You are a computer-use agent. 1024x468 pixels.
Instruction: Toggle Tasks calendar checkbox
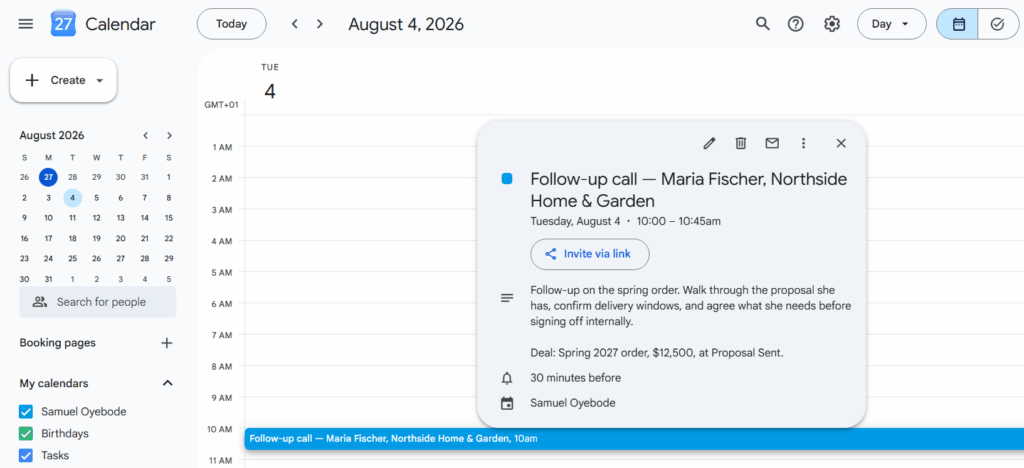tap(26, 456)
